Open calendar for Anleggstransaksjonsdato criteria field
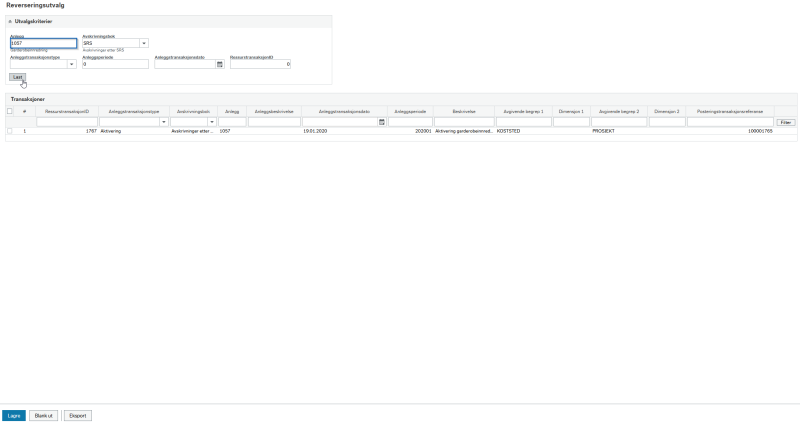This screenshot has width=800, height=424. click(220, 64)
